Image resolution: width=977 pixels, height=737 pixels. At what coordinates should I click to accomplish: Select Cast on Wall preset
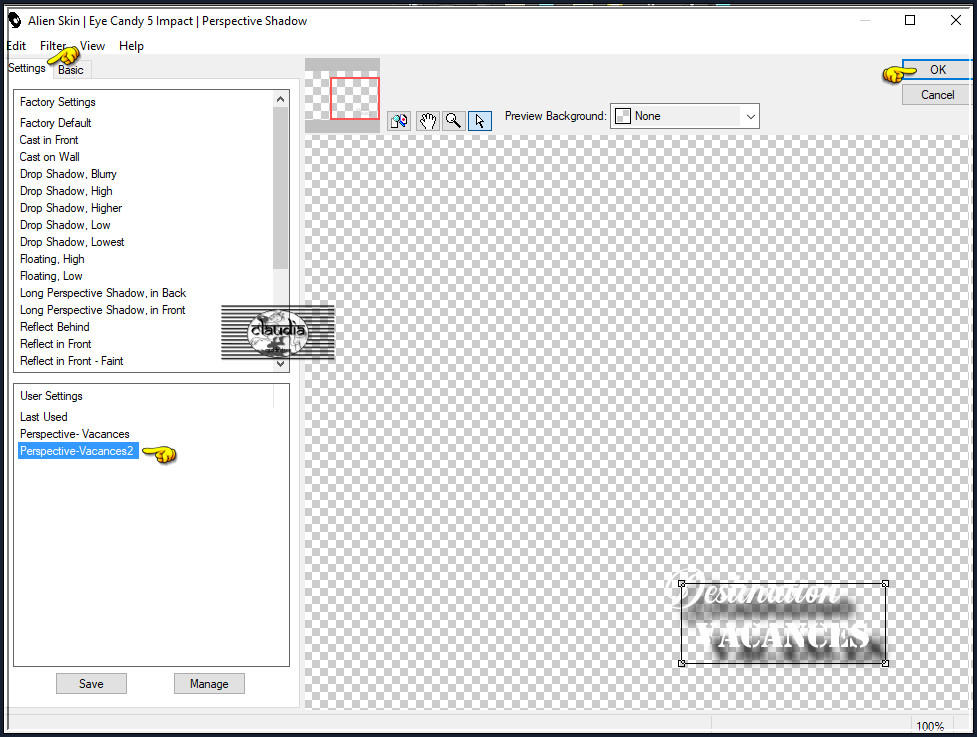(x=49, y=156)
